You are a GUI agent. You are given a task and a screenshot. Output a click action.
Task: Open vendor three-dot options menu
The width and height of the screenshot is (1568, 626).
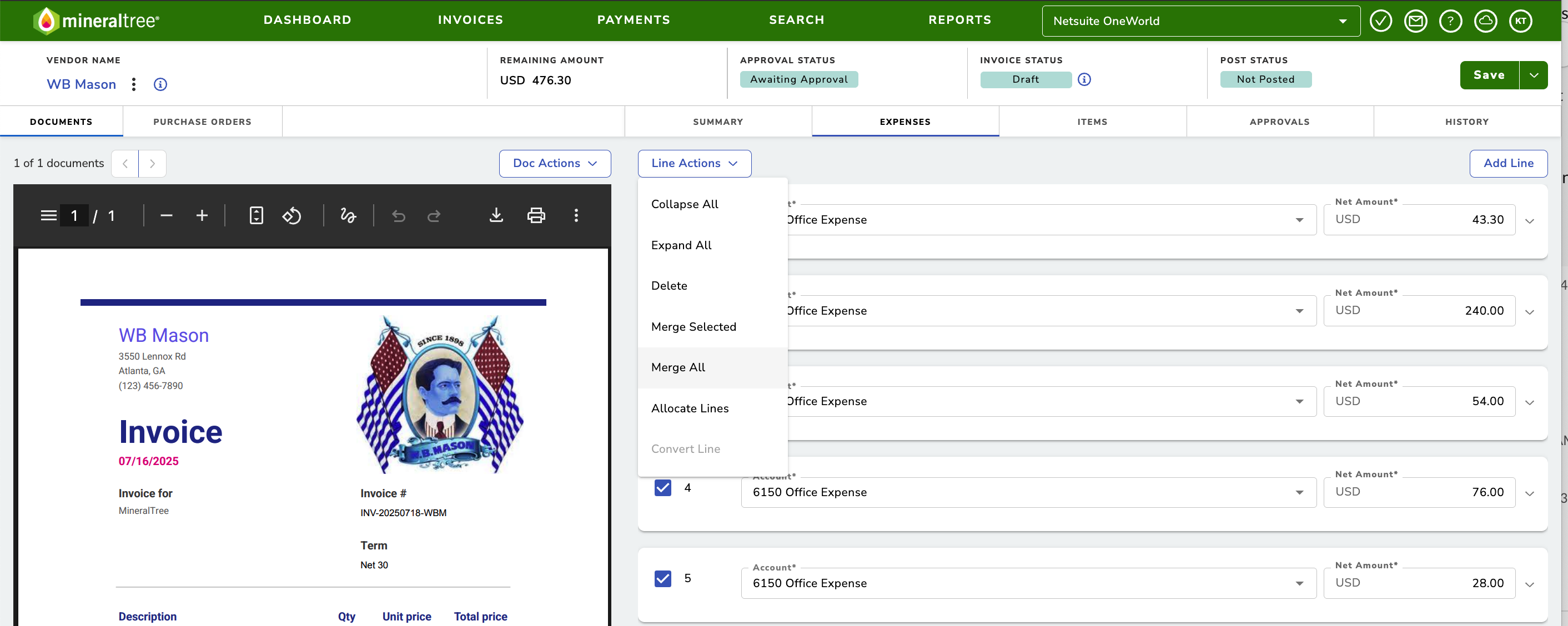(x=134, y=84)
